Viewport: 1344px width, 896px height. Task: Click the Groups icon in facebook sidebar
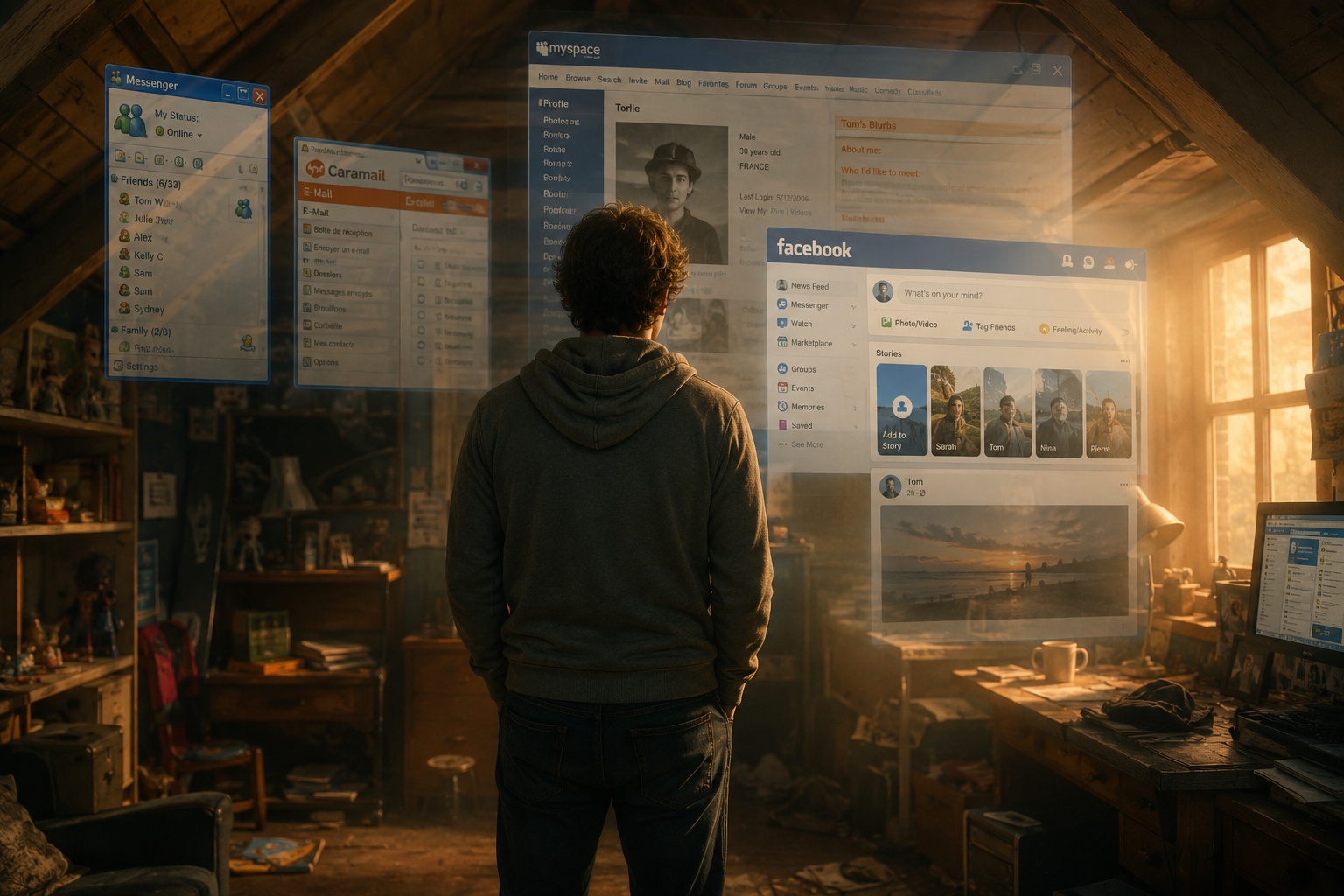tap(782, 368)
